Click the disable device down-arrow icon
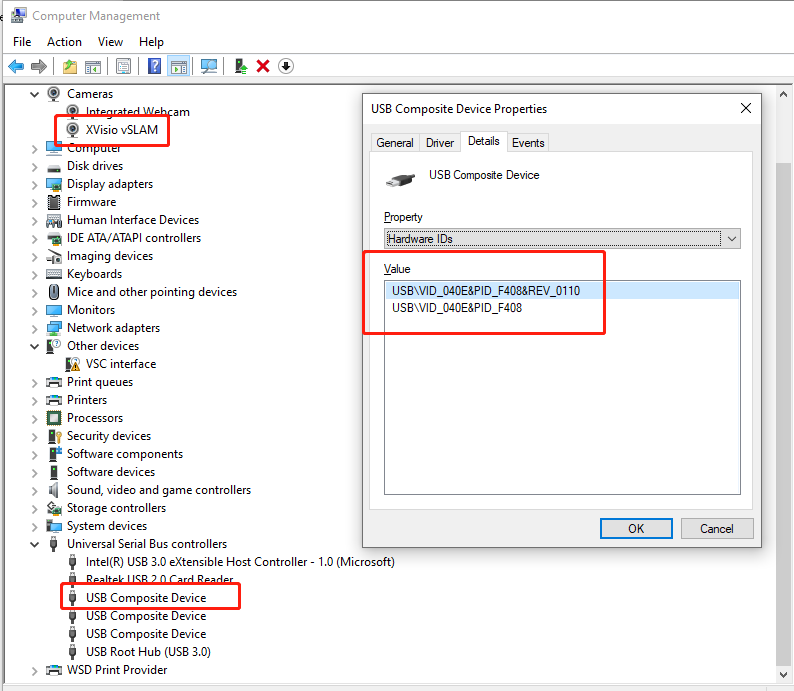Image resolution: width=794 pixels, height=691 pixels. tap(286, 66)
